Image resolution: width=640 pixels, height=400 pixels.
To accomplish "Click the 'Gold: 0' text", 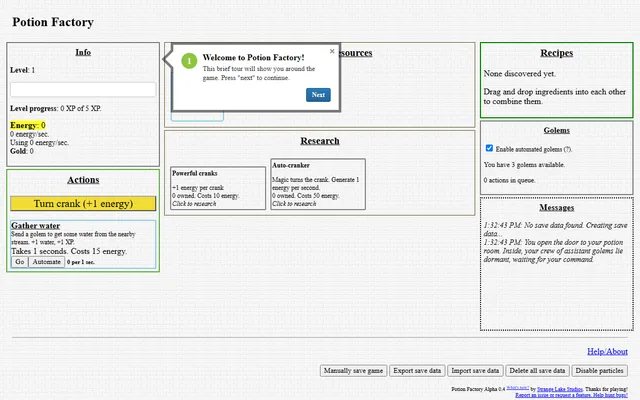I will [22, 151].
